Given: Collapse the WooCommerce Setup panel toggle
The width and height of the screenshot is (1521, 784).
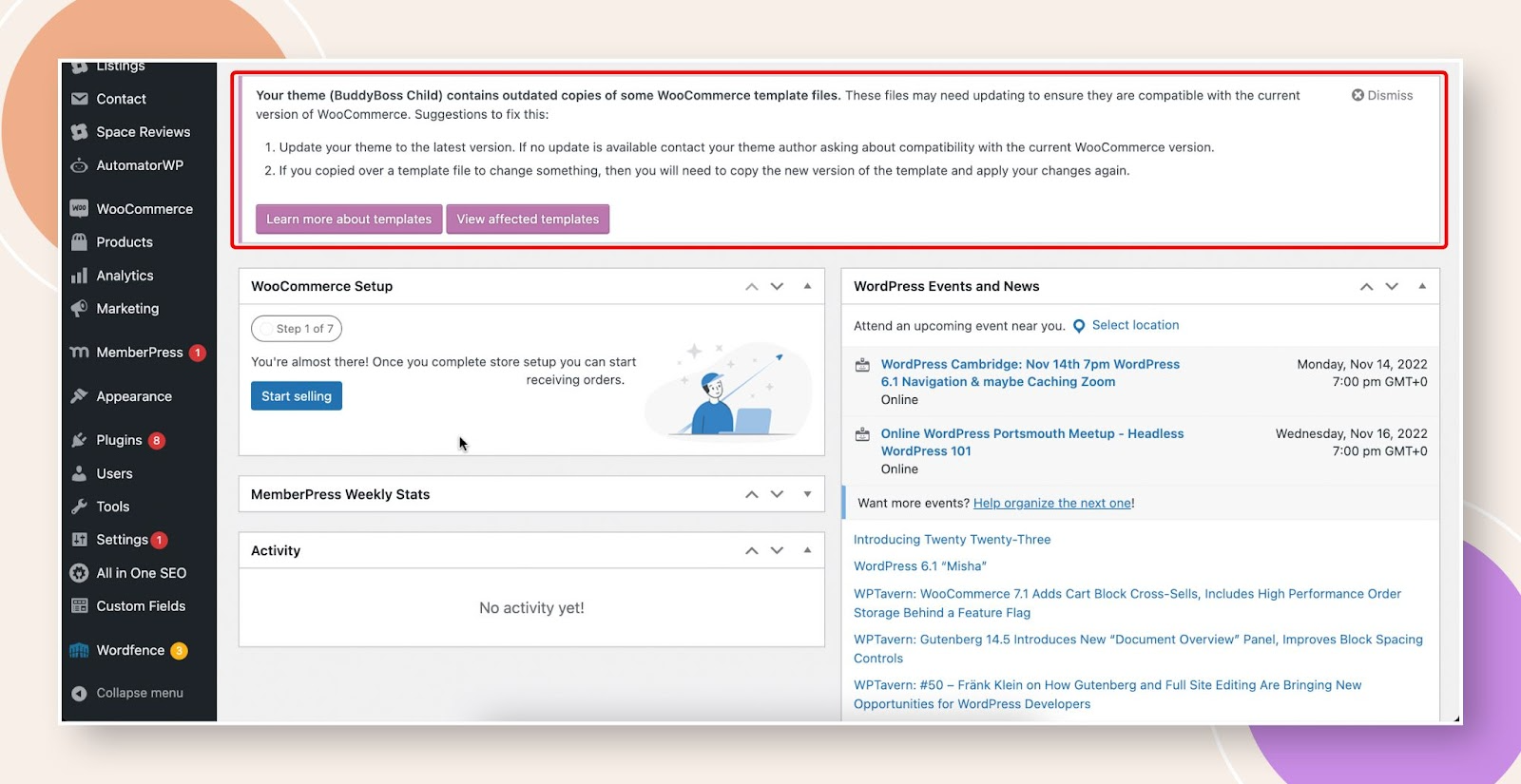Looking at the screenshot, I should (x=807, y=286).
